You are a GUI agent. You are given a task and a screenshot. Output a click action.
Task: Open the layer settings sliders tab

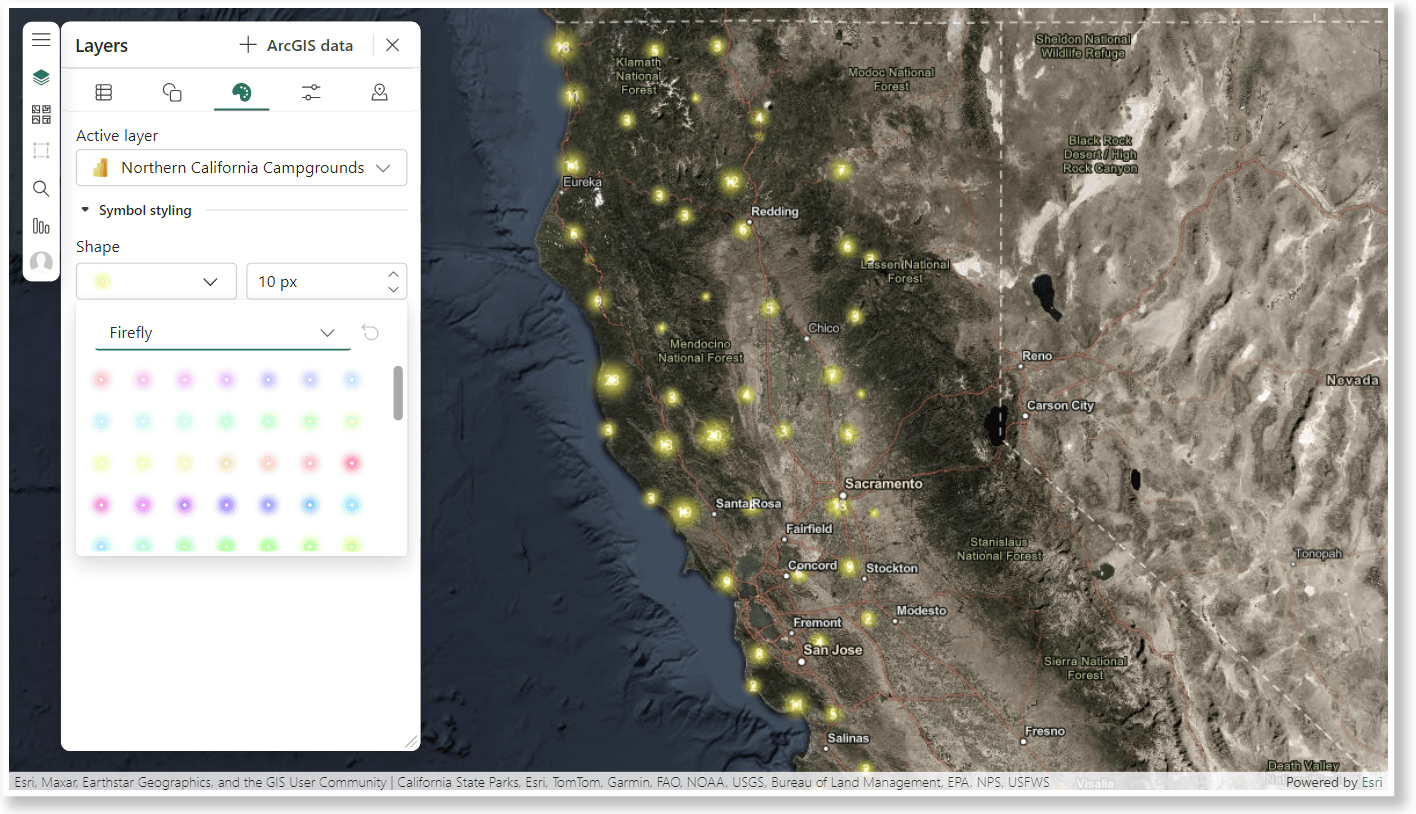(311, 93)
